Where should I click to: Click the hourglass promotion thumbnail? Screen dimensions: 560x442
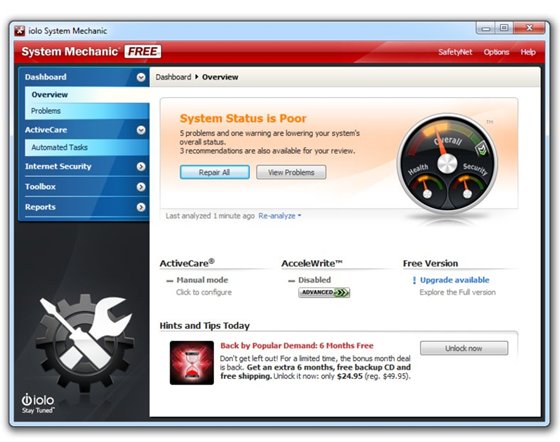click(x=192, y=362)
